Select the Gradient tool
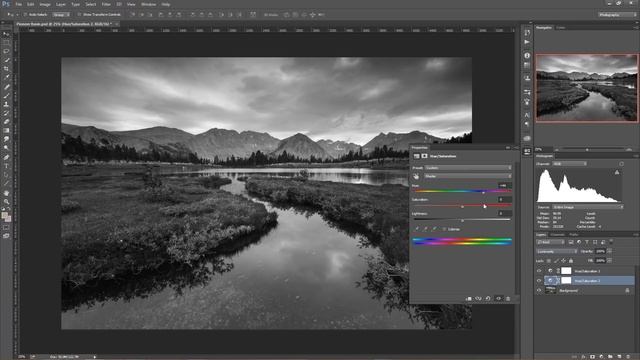The height and width of the screenshot is (360, 640). (x=6, y=131)
